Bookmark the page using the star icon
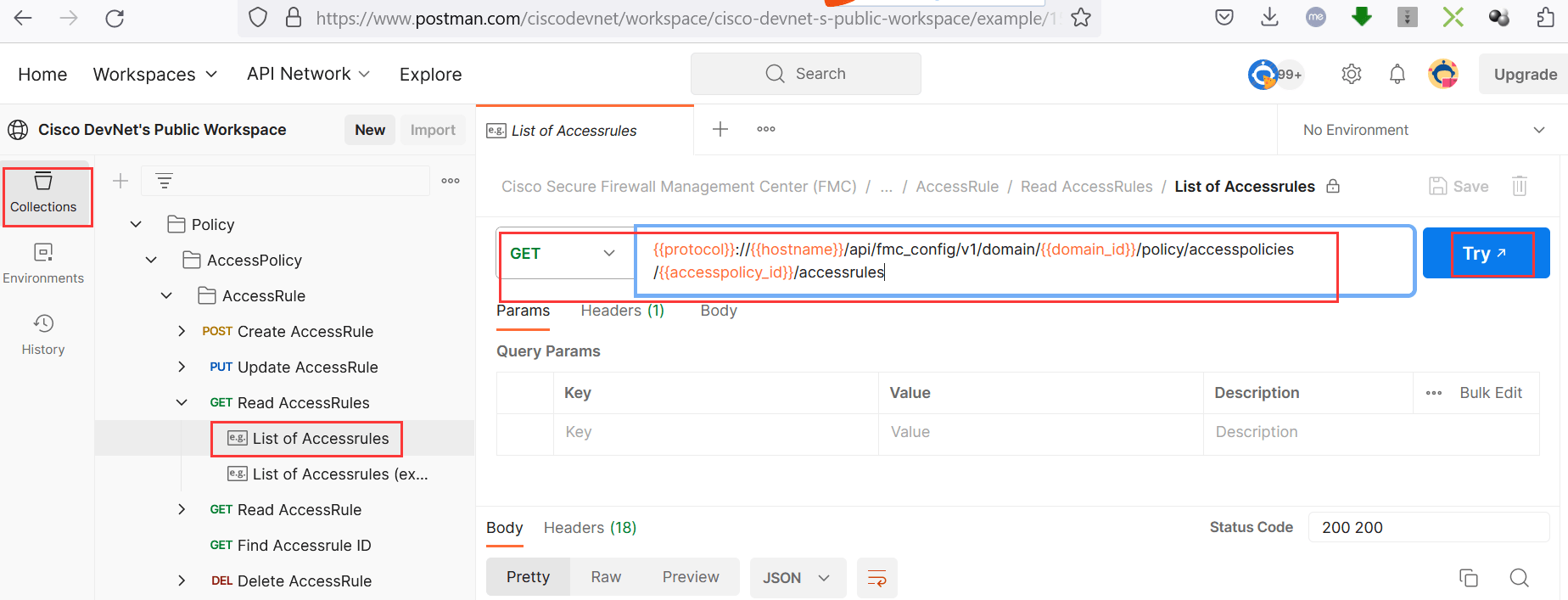 [1080, 18]
